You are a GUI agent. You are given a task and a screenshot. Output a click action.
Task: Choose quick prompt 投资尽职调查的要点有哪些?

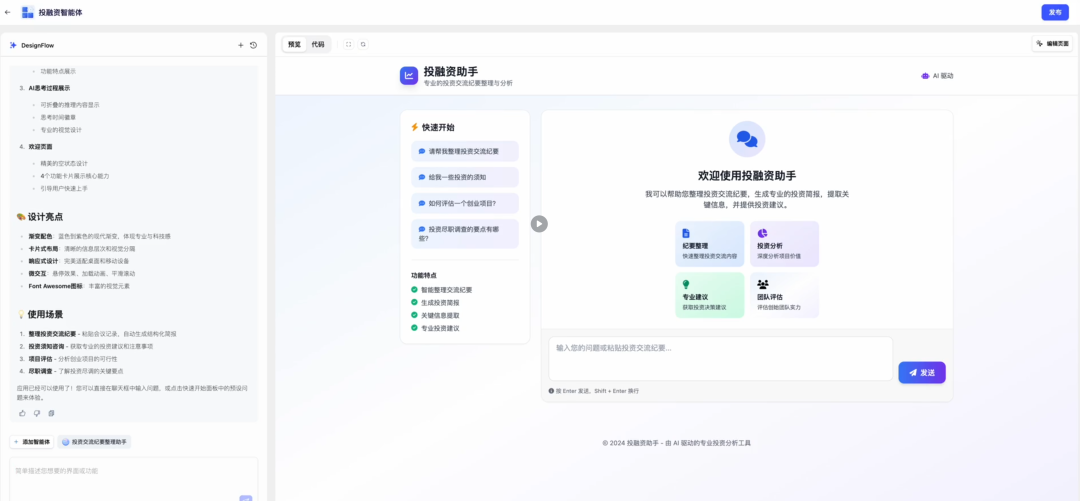465,234
